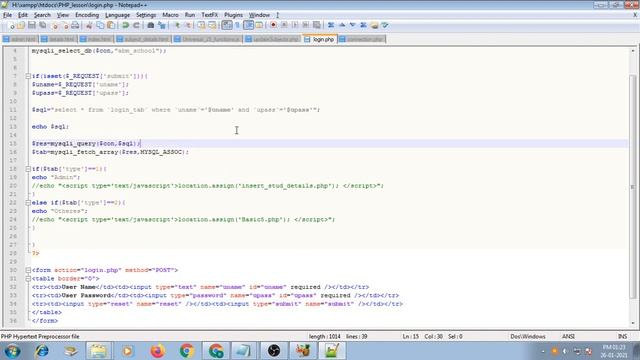Image resolution: width=640 pixels, height=360 pixels.
Task: Open OBS Studio from the taskbar
Action: [274, 351]
